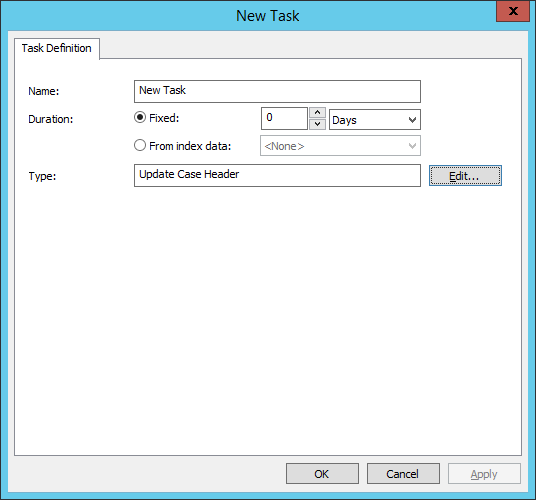
Task: Close the New Task window
Action: coord(513,11)
